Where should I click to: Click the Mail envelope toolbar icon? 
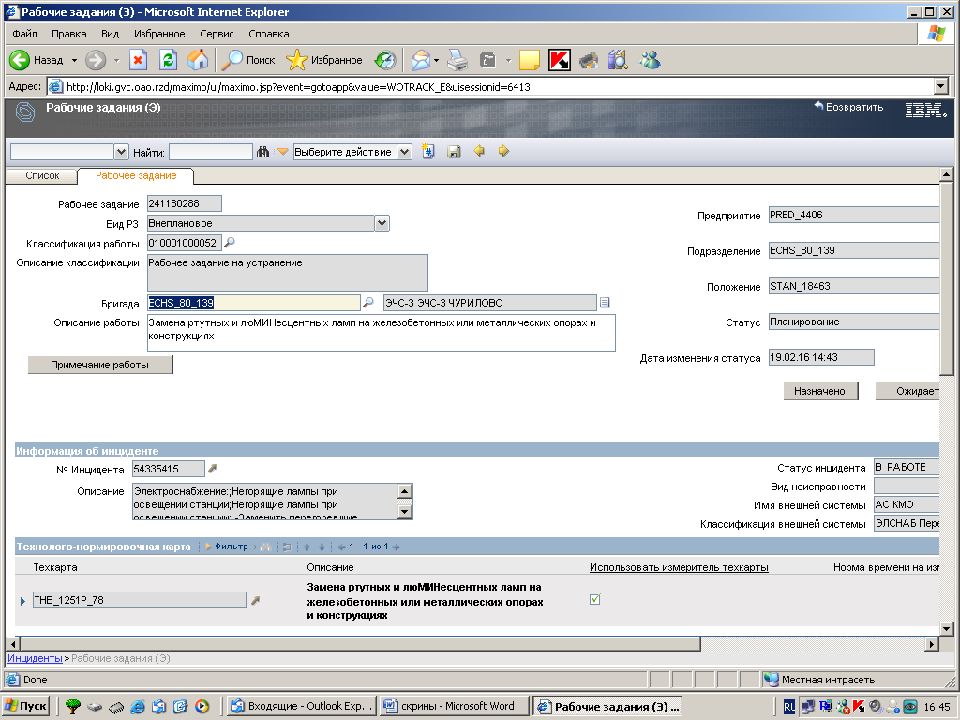421,60
